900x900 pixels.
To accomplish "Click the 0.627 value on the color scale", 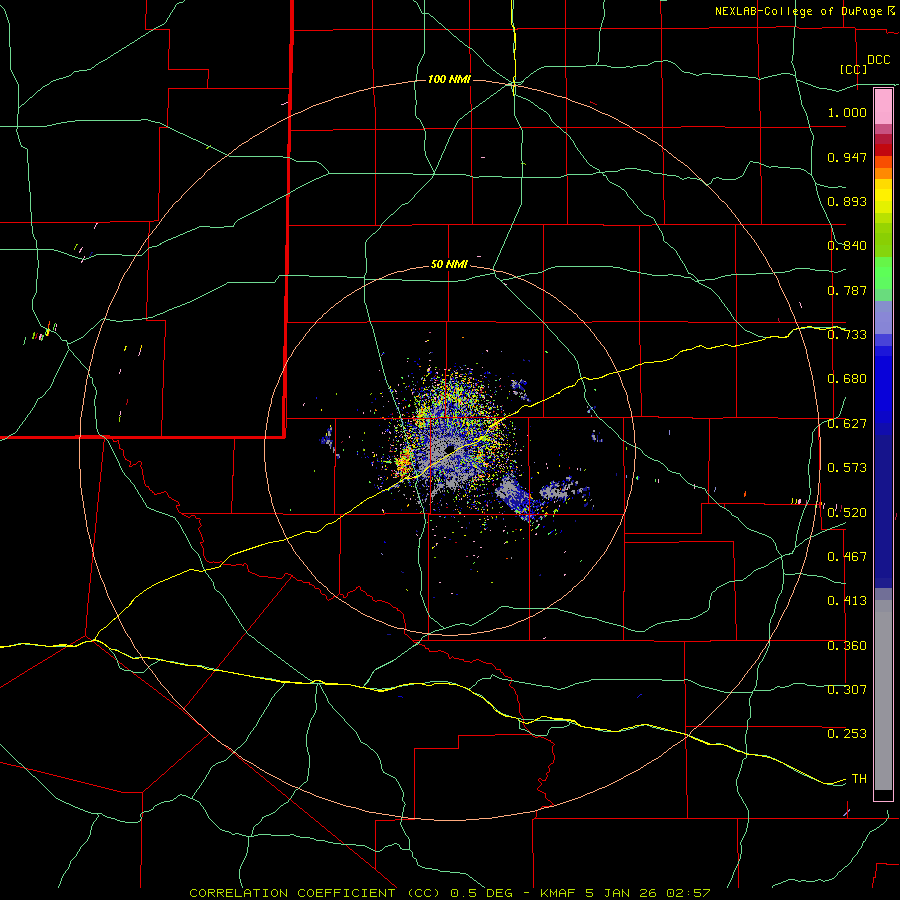I will [x=847, y=424].
